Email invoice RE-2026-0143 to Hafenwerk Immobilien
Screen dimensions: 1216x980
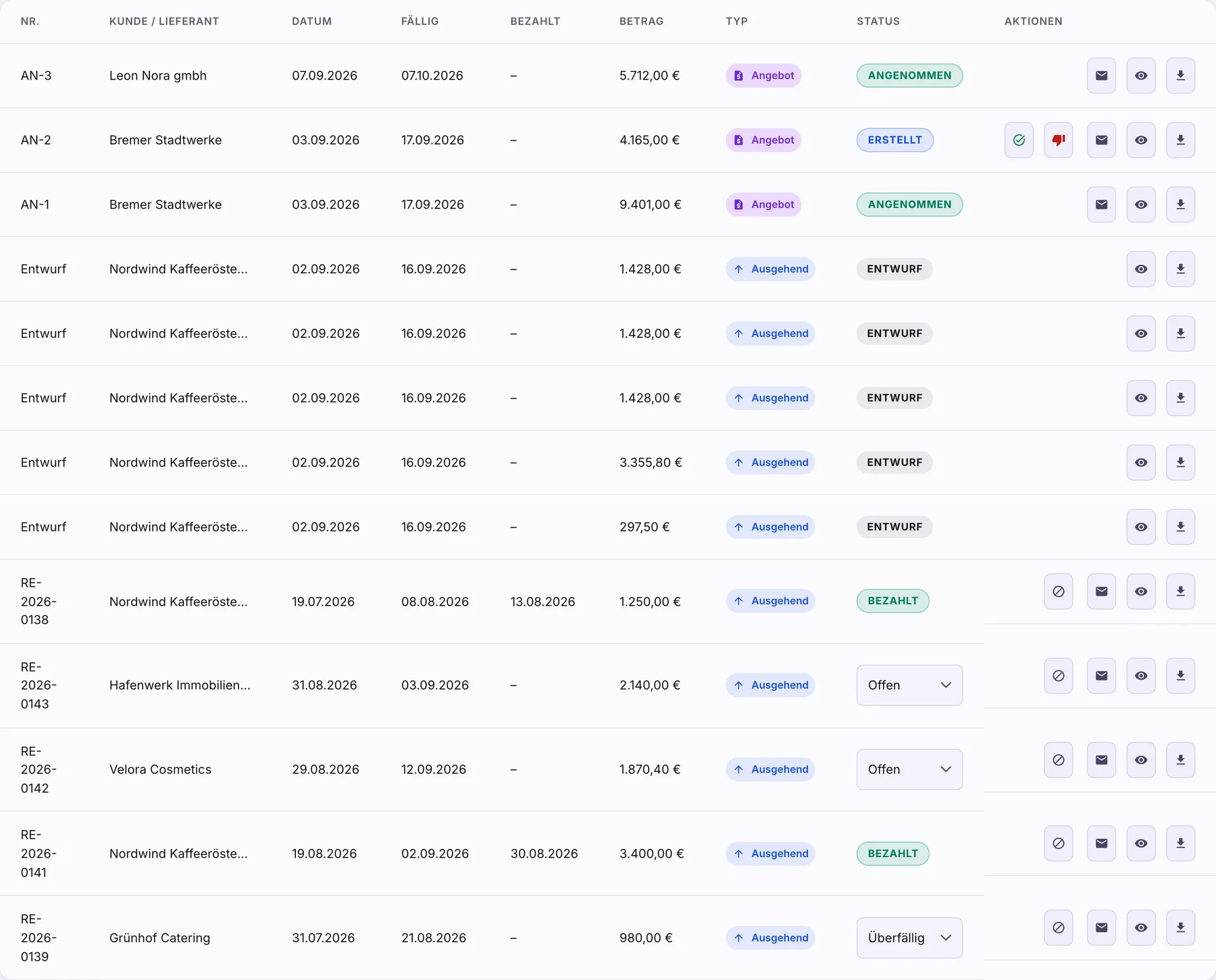coord(1101,675)
